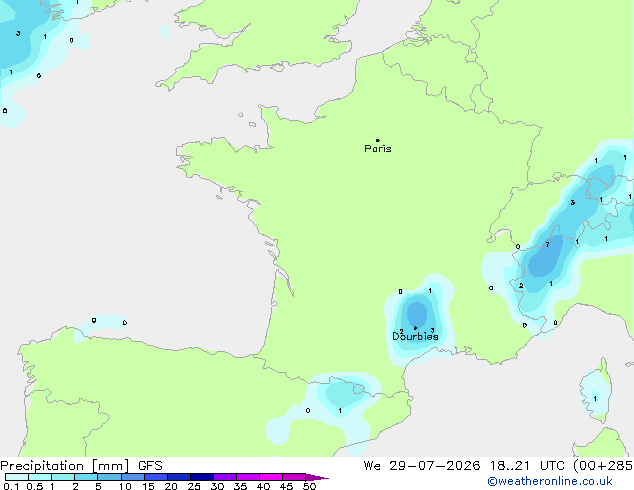Image resolution: width=634 pixels, height=490 pixels.
Task: Click the Dourbies location label
Action: pos(415,336)
